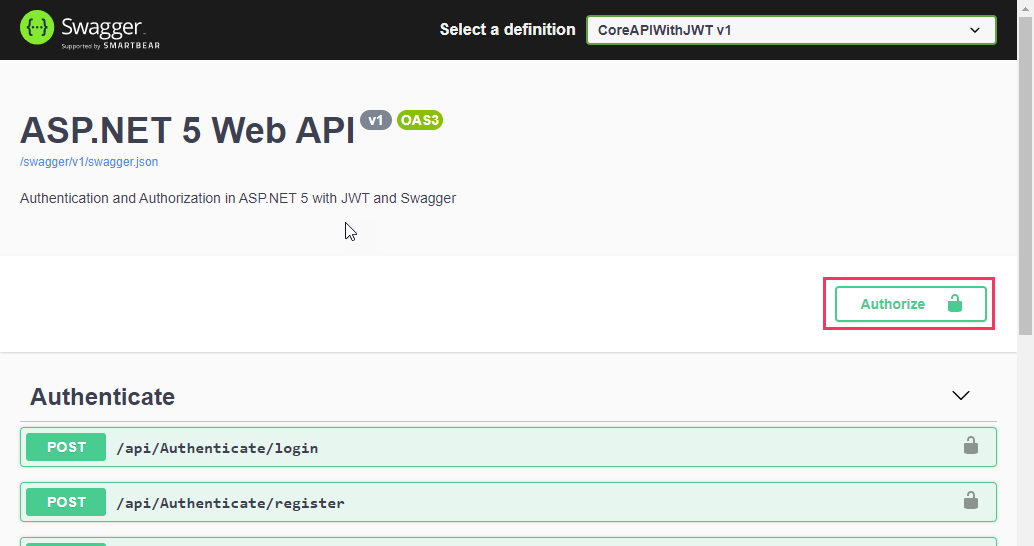Open the /swagger/v1/swagger.json link
Image resolution: width=1034 pixels, height=546 pixels.
89,162
